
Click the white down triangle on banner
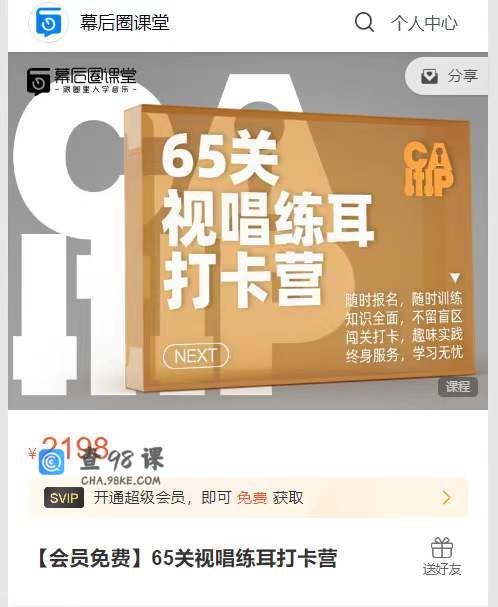tap(455, 277)
